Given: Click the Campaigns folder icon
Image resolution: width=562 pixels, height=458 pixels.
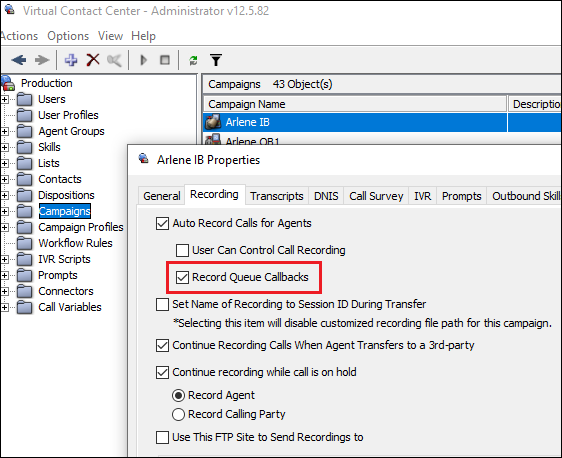Looking at the screenshot, I should pyautogui.click(x=24, y=211).
